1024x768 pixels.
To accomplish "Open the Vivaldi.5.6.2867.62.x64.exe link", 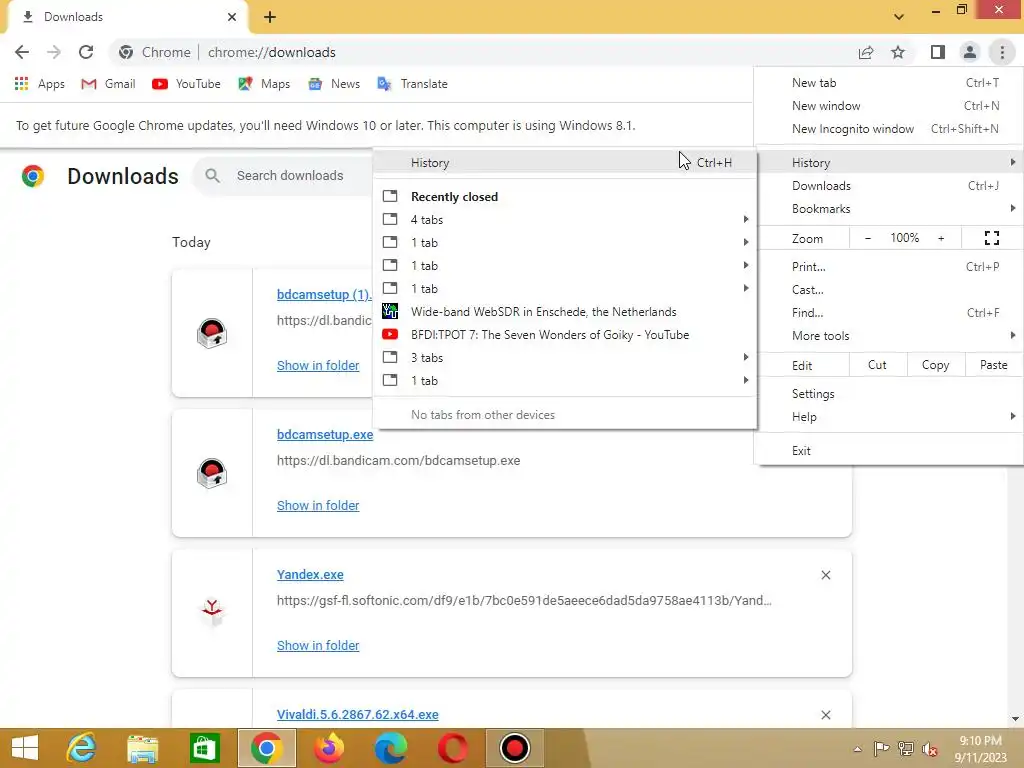I will point(358,714).
